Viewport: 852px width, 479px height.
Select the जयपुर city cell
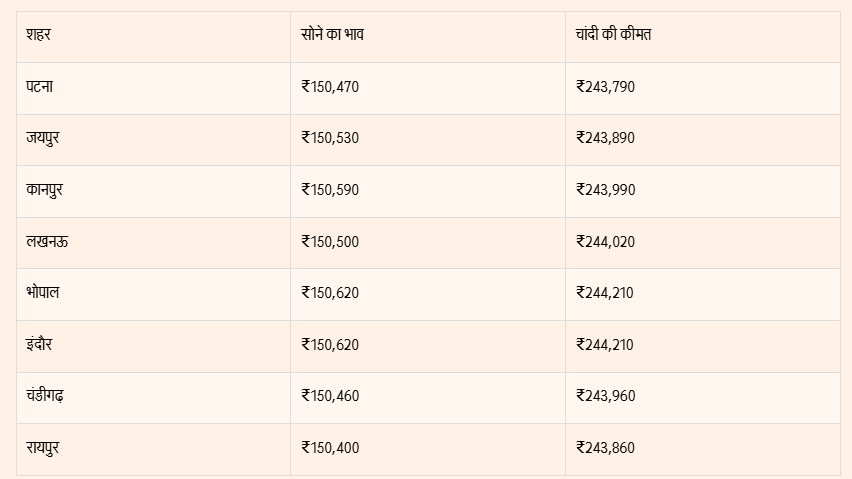pos(43,138)
